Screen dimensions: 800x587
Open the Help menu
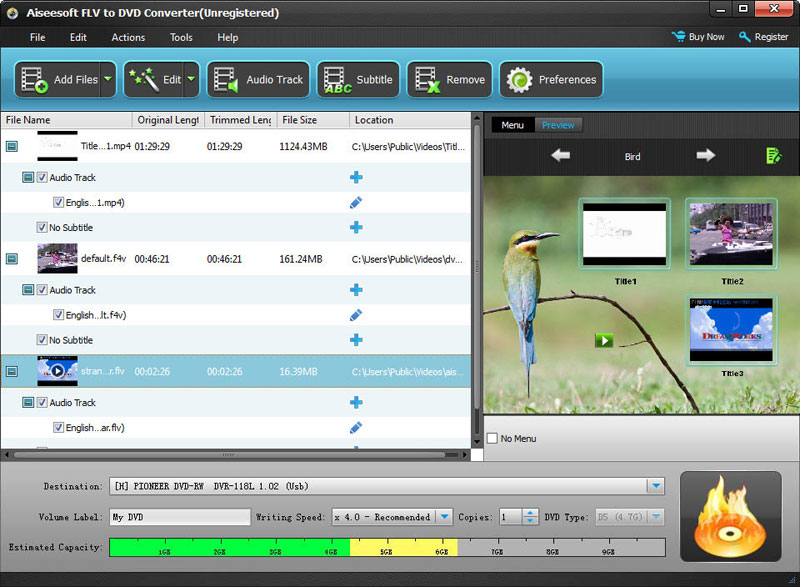click(x=228, y=37)
